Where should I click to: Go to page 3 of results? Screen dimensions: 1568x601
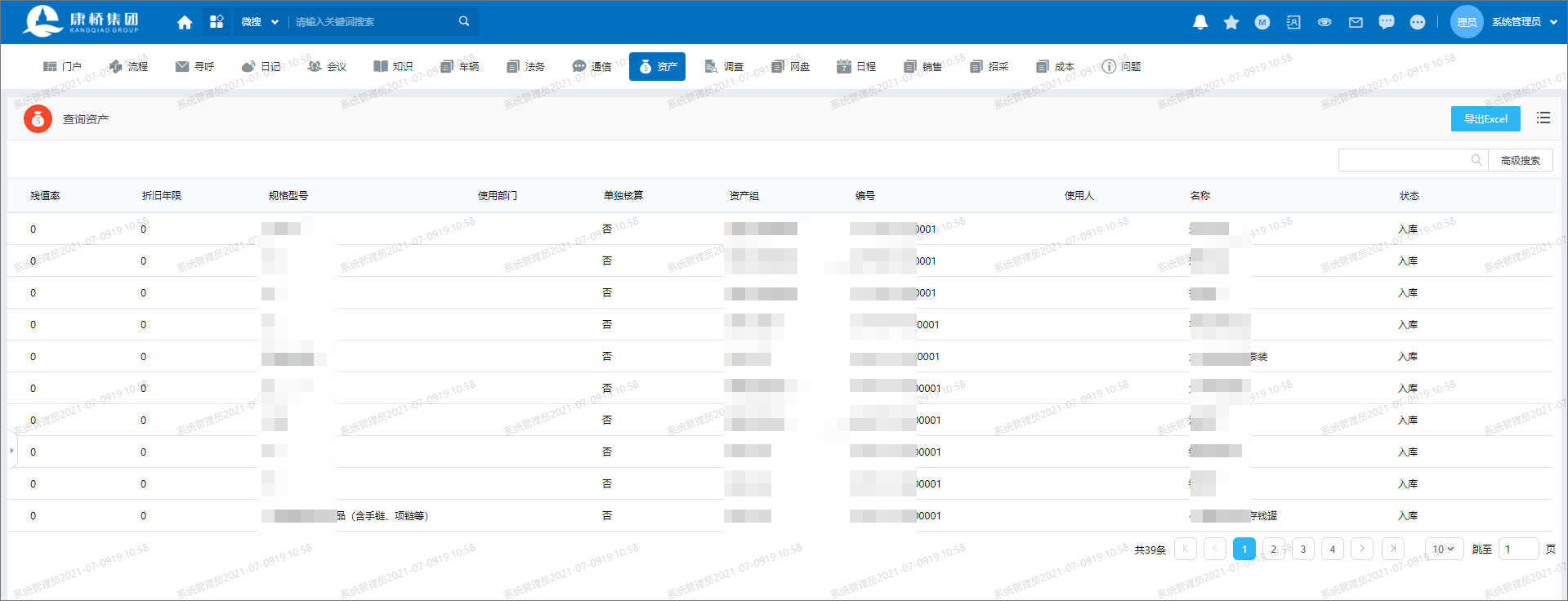pyautogui.click(x=1302, y=549)
